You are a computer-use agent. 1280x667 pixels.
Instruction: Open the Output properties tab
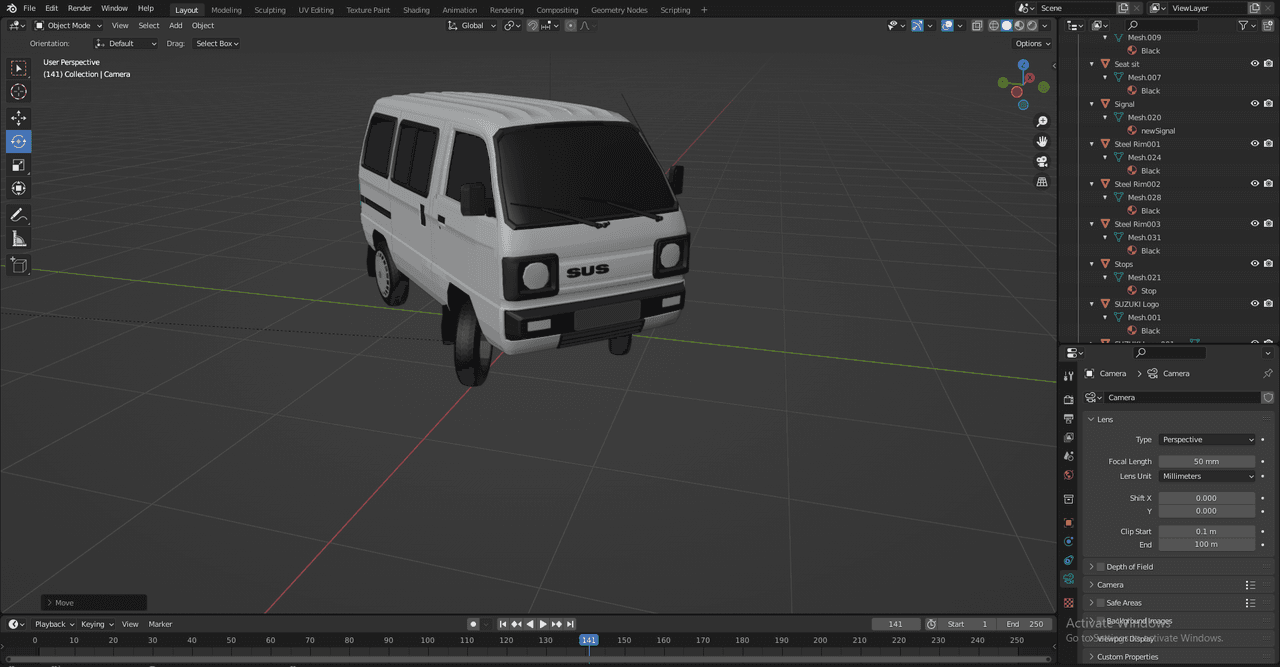coord(1069,418)
